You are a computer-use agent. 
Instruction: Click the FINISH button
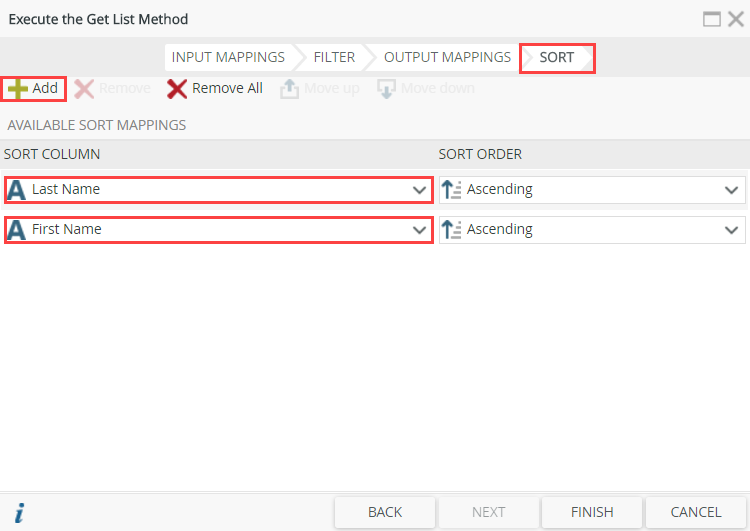[592, 512]
